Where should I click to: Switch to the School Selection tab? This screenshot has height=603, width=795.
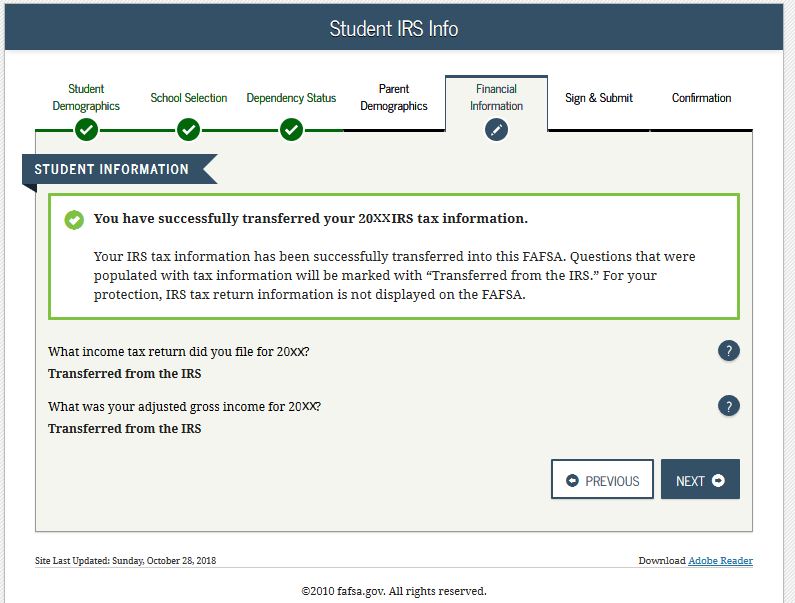point(189,98)
